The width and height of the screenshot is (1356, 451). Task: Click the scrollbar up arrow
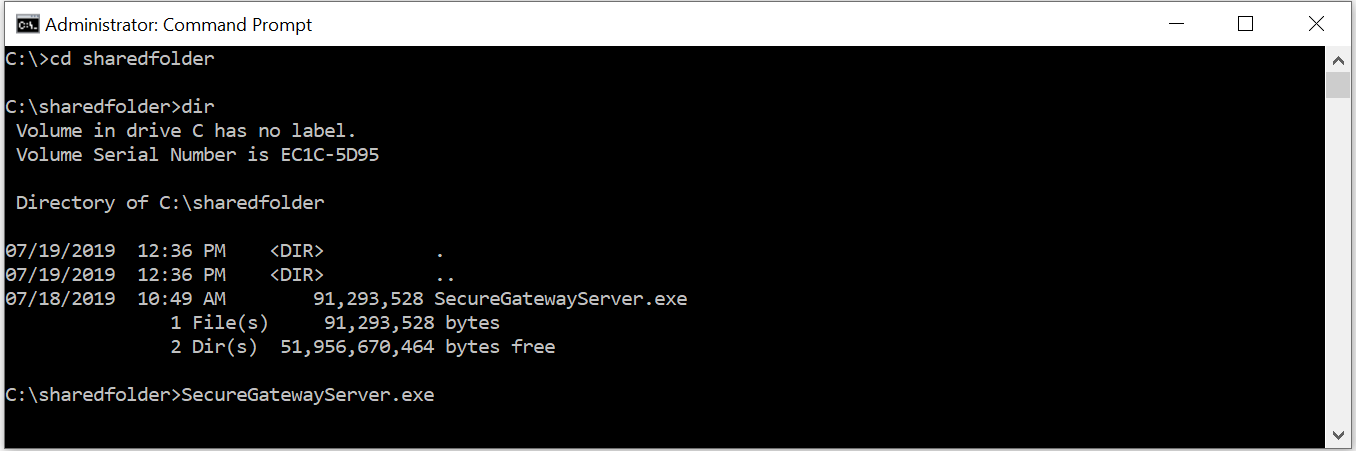pyautogui.click(x=1338, y=59)
